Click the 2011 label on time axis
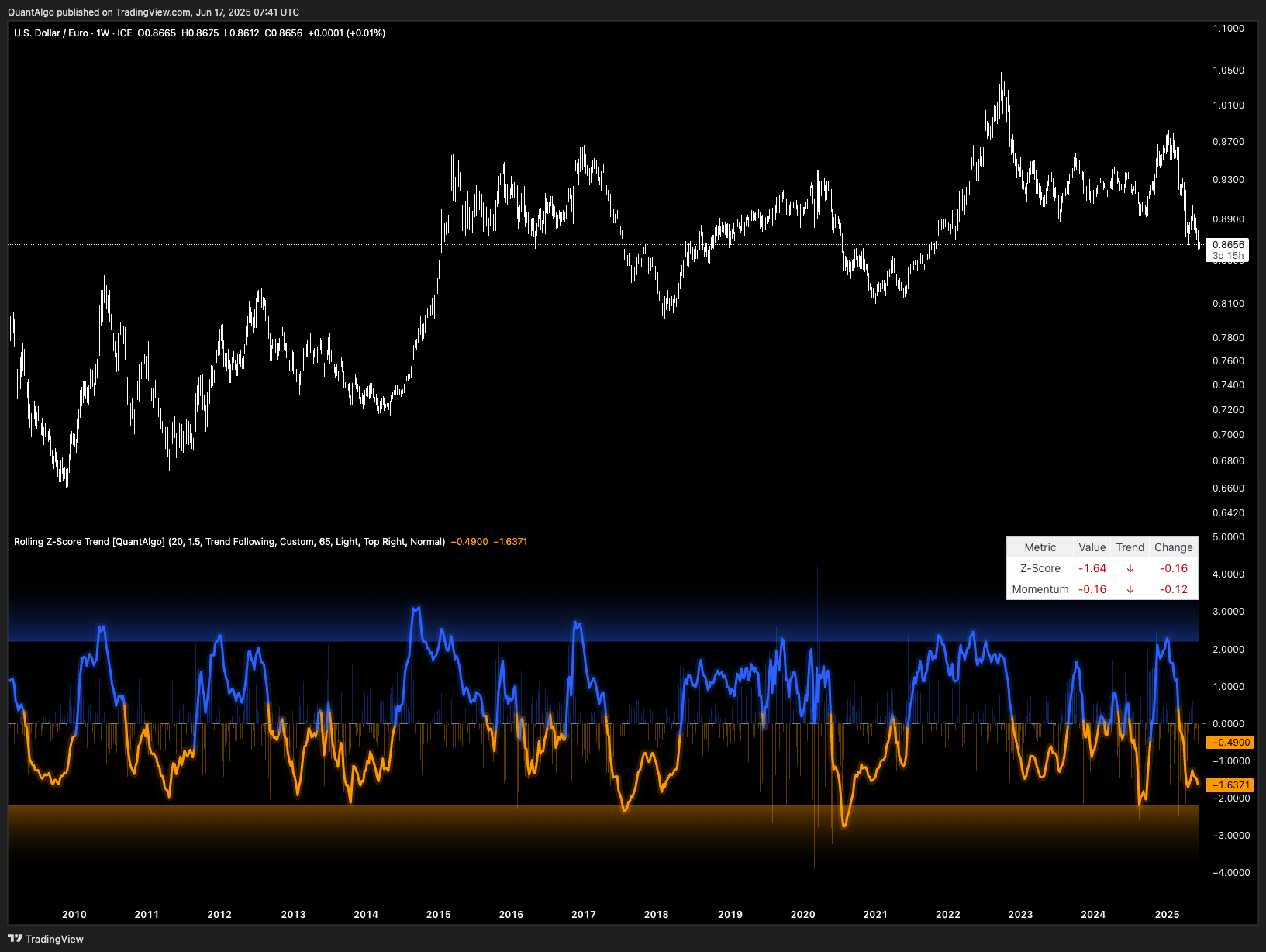 coord(147,915)
